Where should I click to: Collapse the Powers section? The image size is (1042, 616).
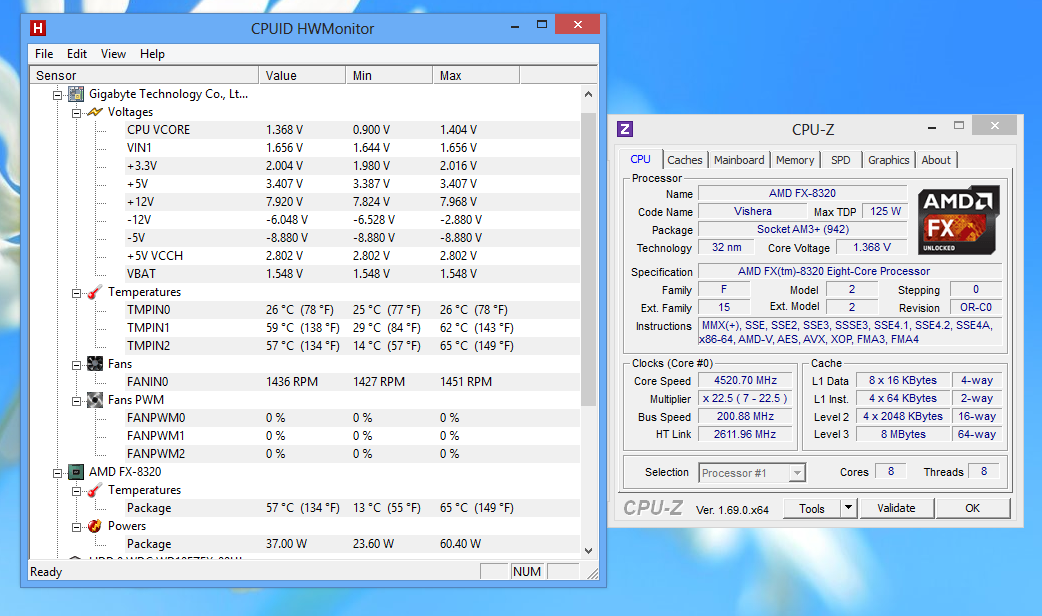pos(76,527)
